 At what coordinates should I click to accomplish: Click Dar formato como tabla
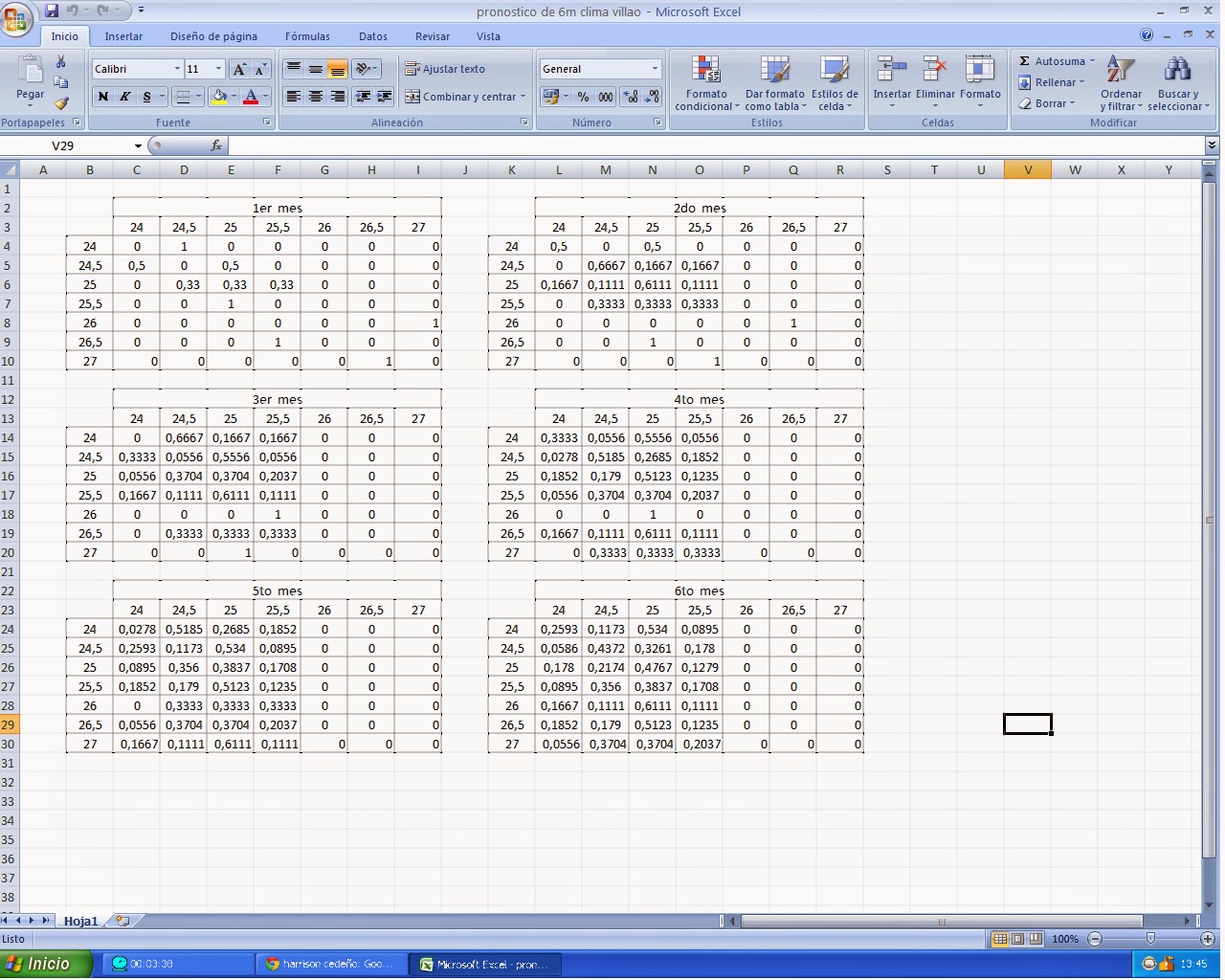[775, 83]
